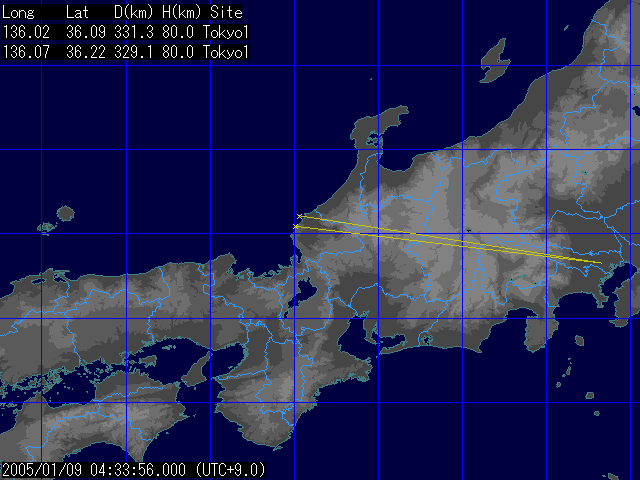Click the lower X marker at trajectory start
The height and width of the screenshot is (480, 640).
295,227
